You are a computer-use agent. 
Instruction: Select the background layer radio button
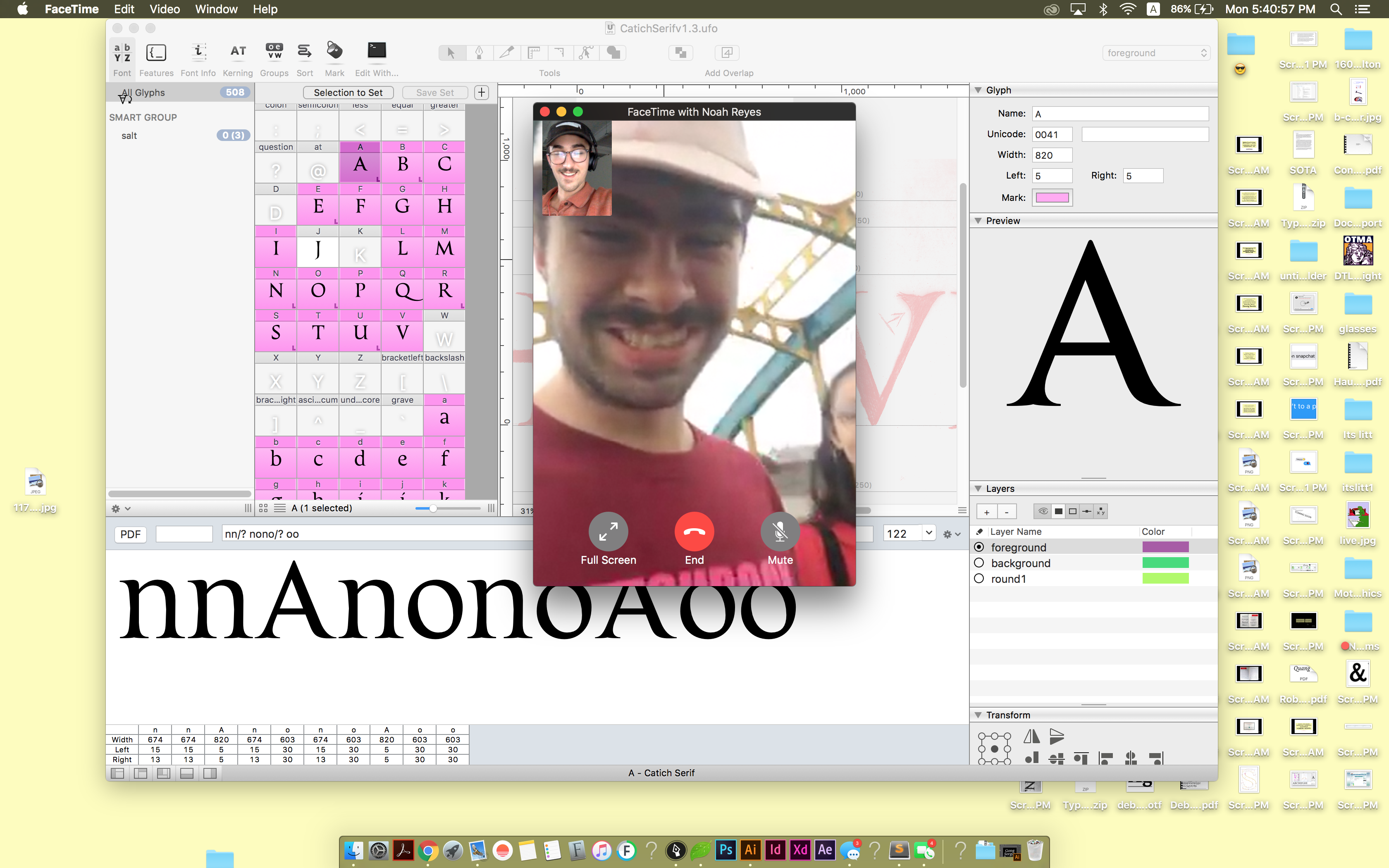point(979,563)
